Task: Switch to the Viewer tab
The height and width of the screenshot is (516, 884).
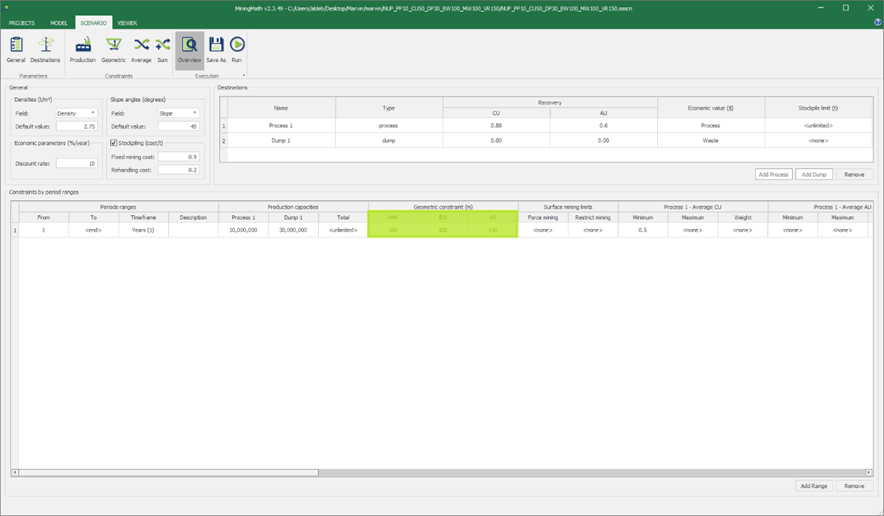Action: click(127, 22)
